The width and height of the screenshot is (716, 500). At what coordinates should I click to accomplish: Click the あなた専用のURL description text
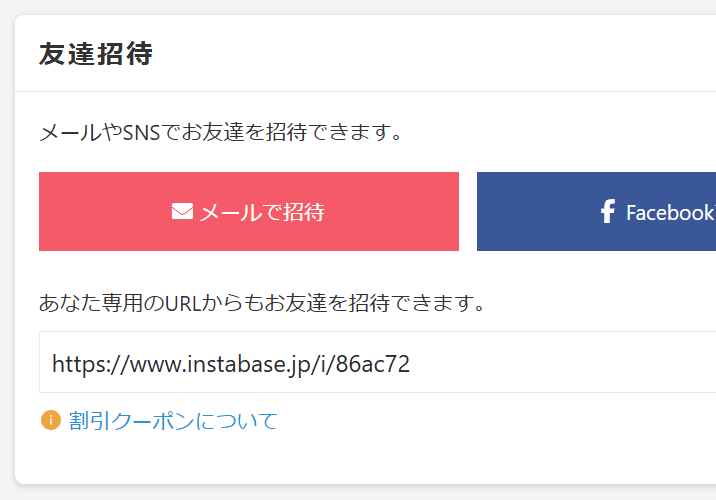(262, 302)
